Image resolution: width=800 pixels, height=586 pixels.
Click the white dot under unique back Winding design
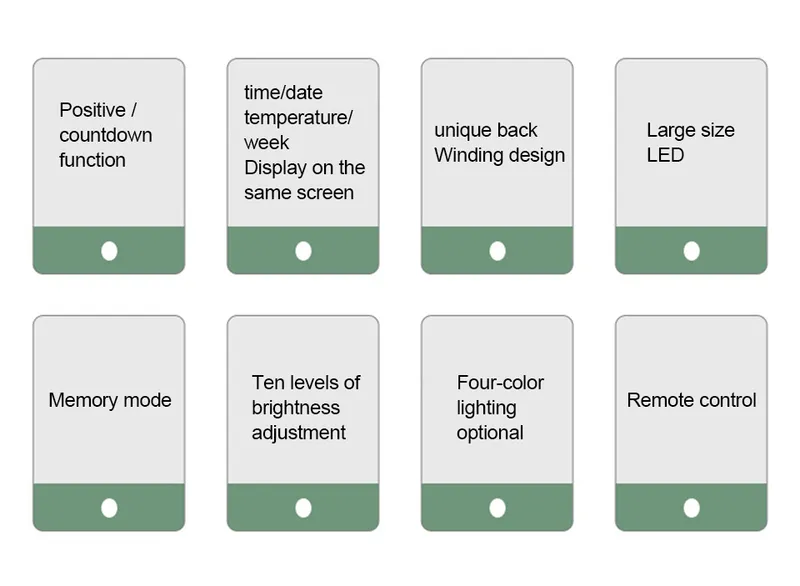[x=497, y=251]
